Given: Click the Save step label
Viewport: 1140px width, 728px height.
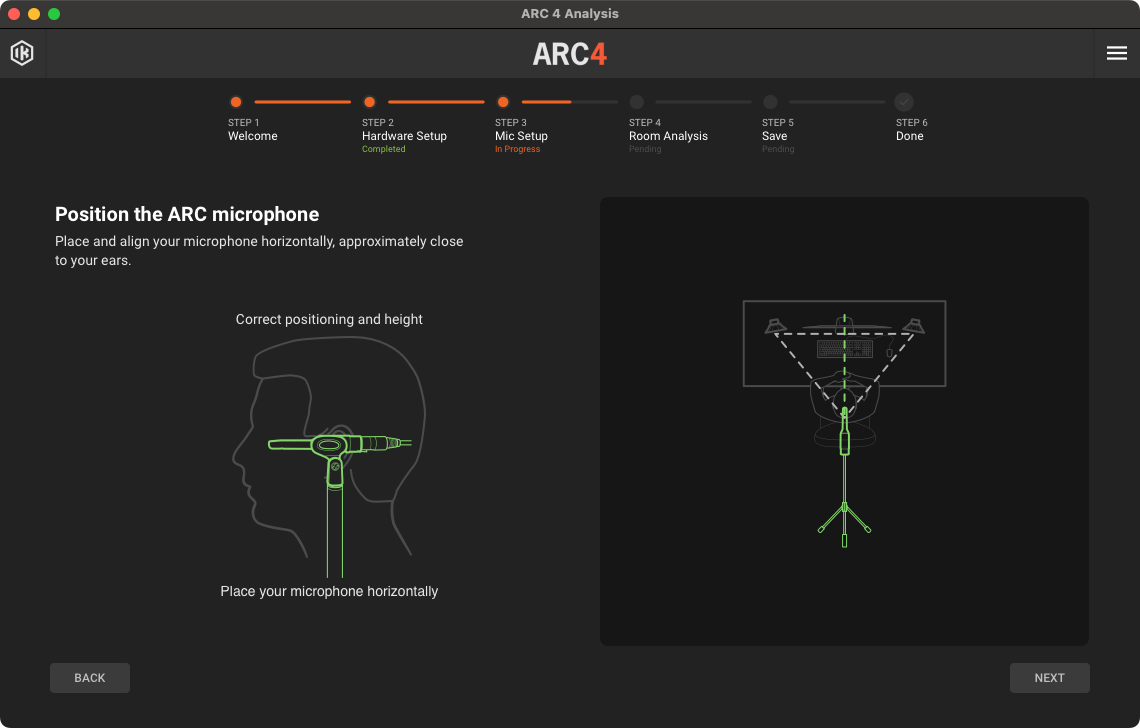Looking at the screenshot, I should coord(774,136).
